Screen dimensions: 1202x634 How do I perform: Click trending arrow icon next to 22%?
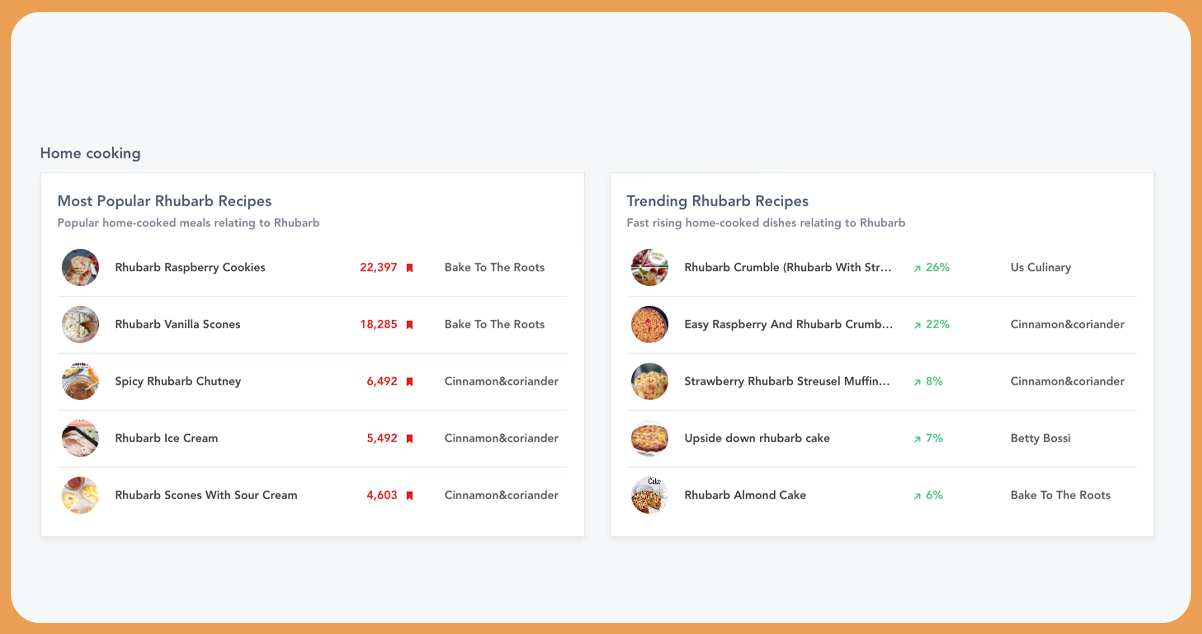point(917,325)
